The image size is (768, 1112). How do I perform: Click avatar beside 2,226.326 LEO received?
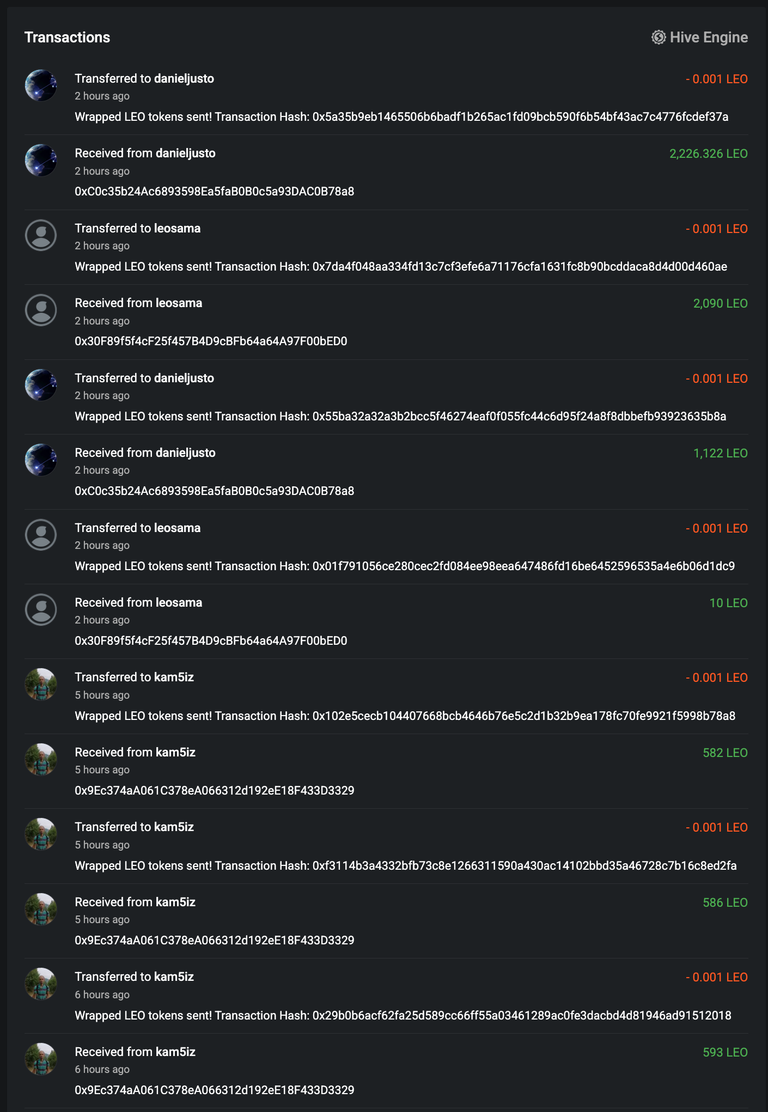point(41,160)
